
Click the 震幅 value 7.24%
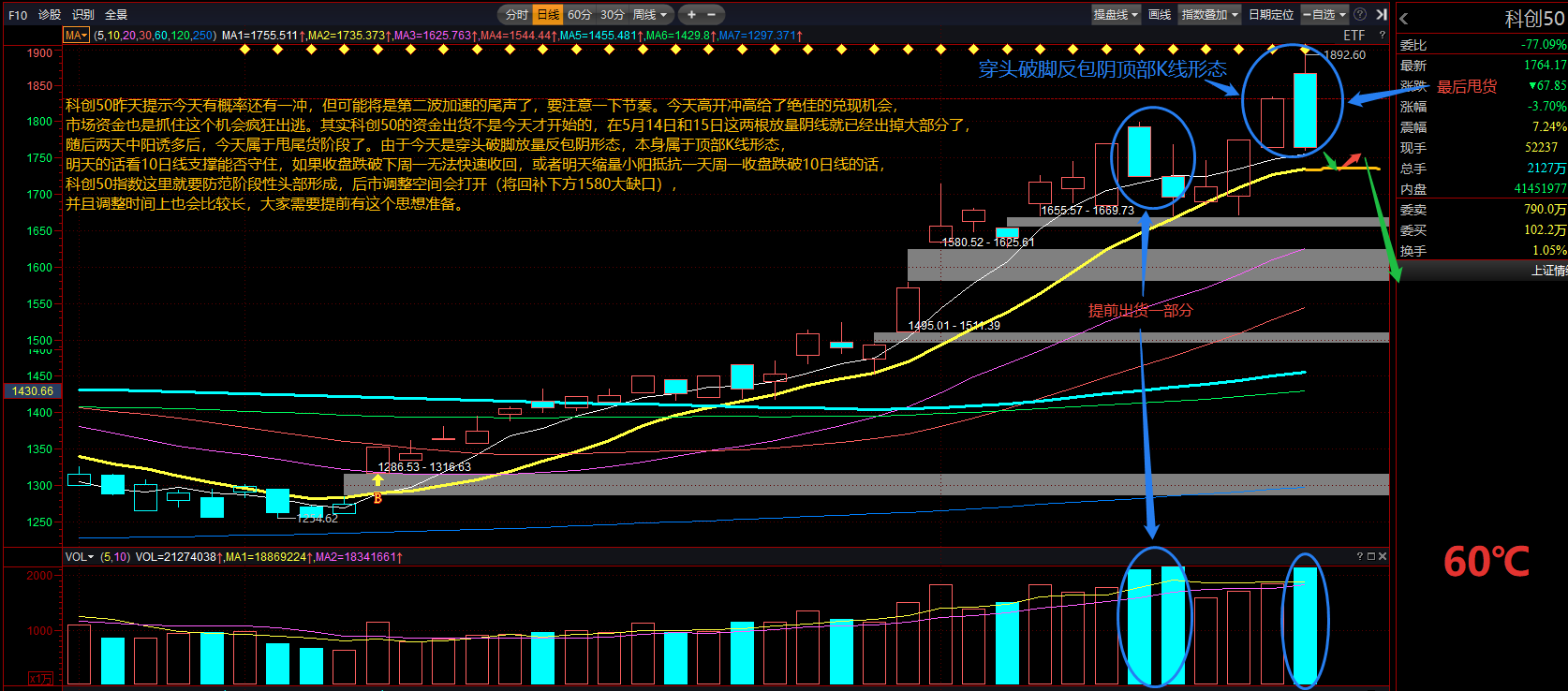click(x=1548, y=127)
